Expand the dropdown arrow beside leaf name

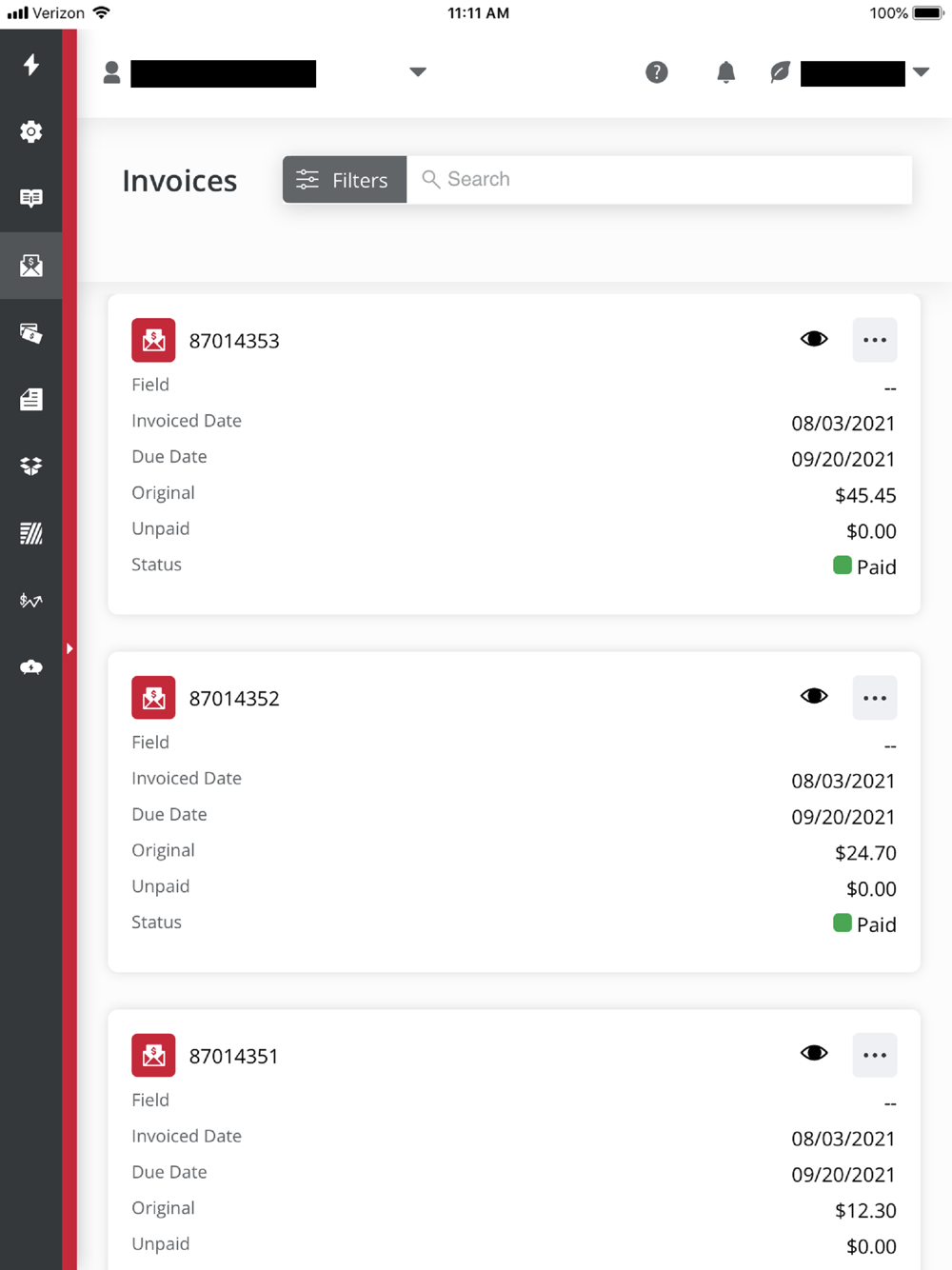click(x=921, y=71)
